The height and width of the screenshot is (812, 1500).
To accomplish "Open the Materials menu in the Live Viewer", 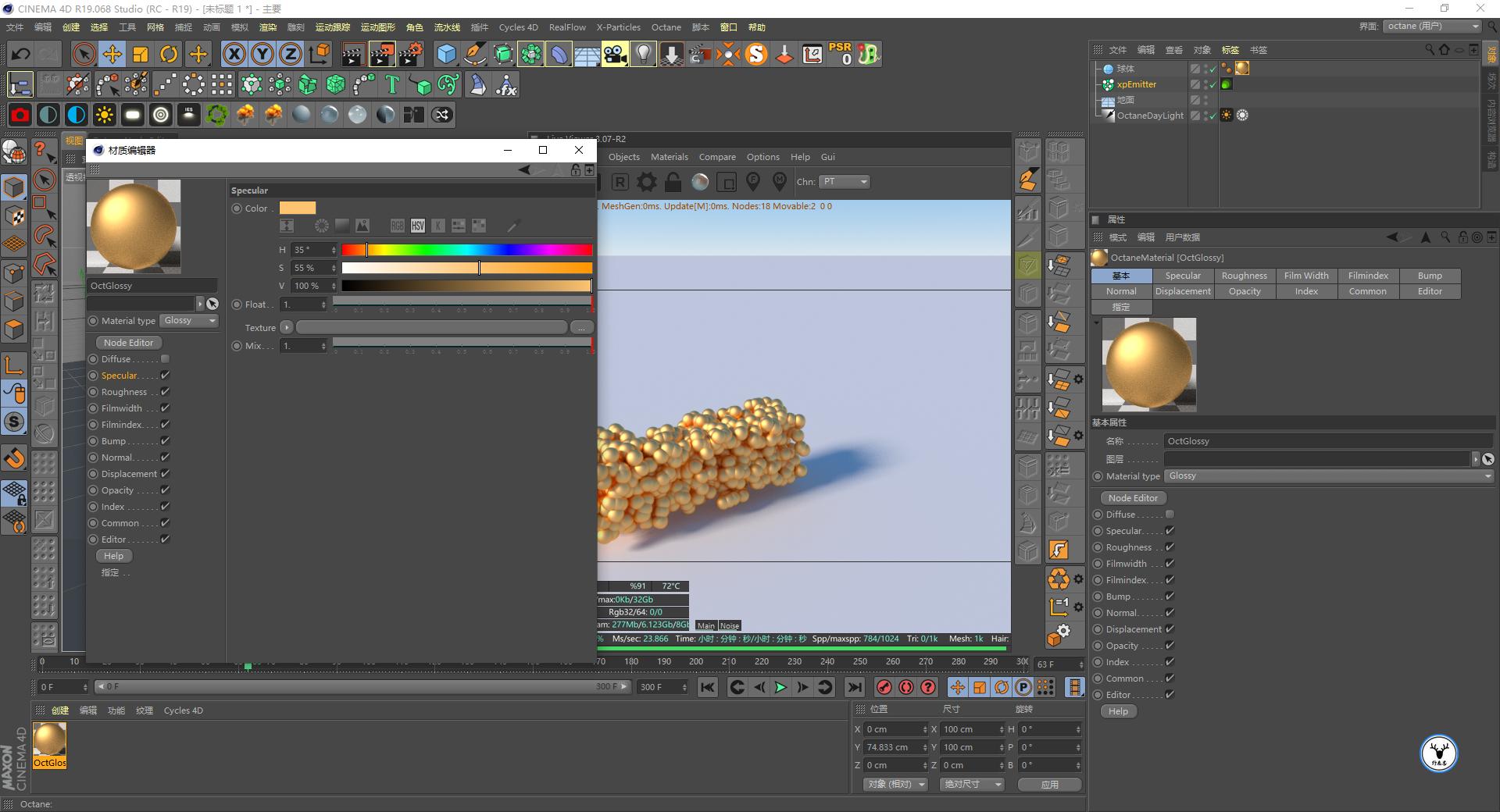I will (669, 156).
